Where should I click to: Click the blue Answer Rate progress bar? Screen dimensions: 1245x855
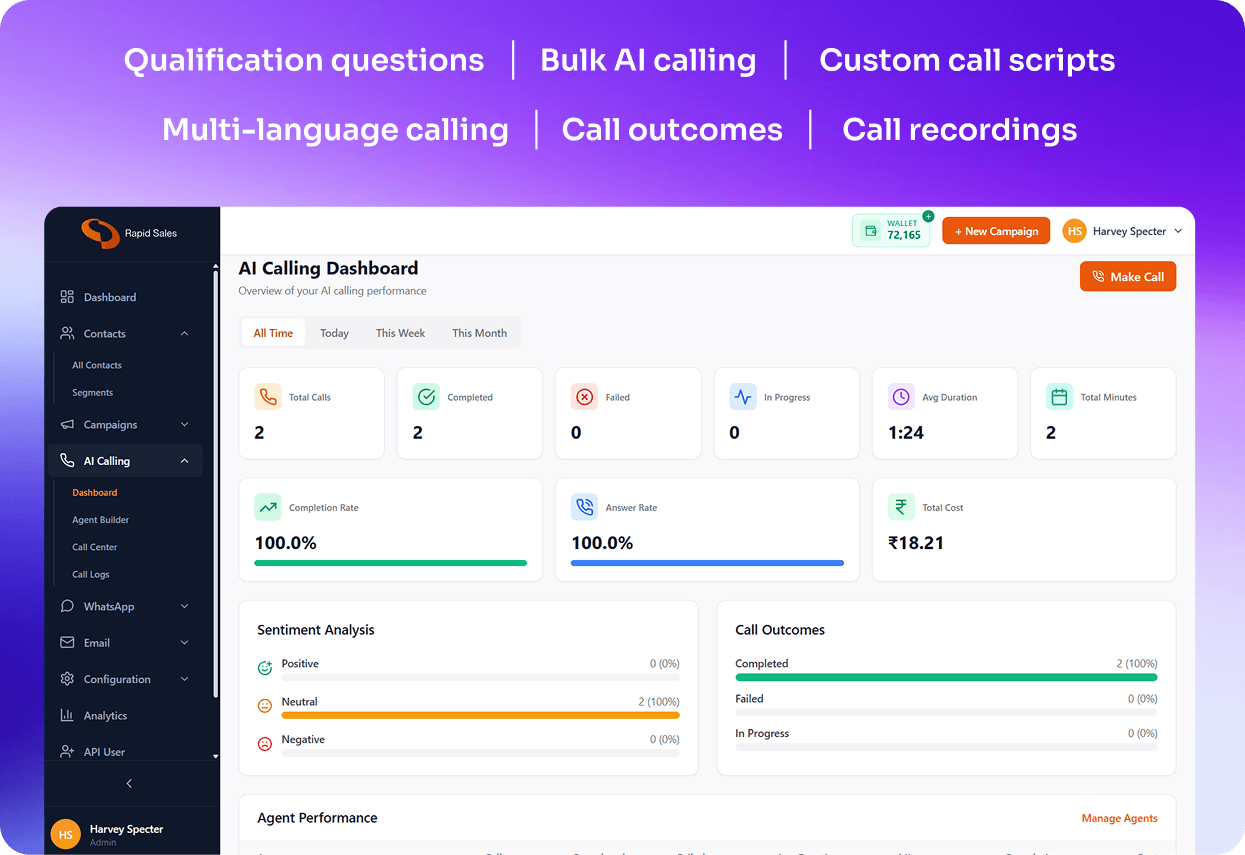[707, 563]
